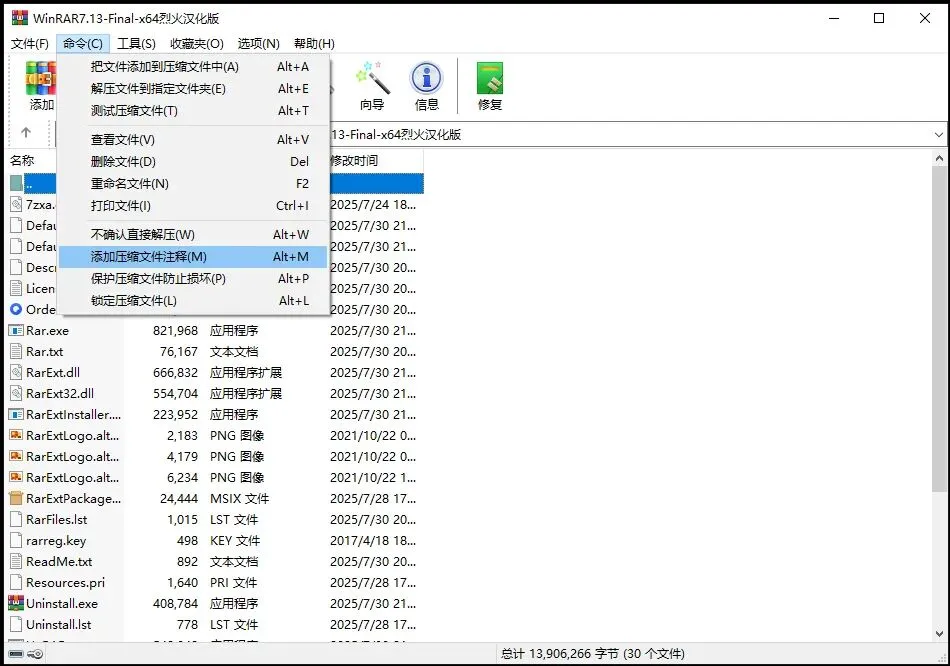
Task: Click the vertical scrollbar thumb
Action: tap(939, 328)
